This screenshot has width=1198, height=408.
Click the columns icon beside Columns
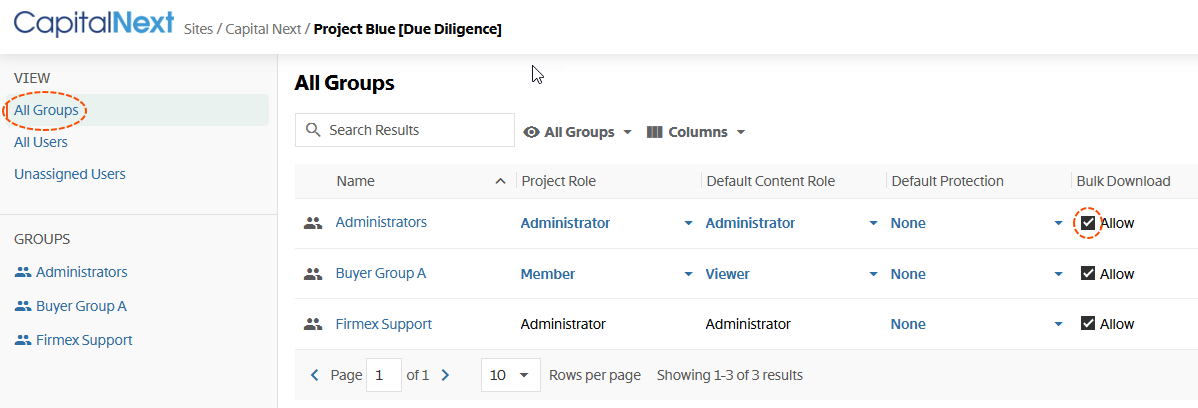(654, 132)
